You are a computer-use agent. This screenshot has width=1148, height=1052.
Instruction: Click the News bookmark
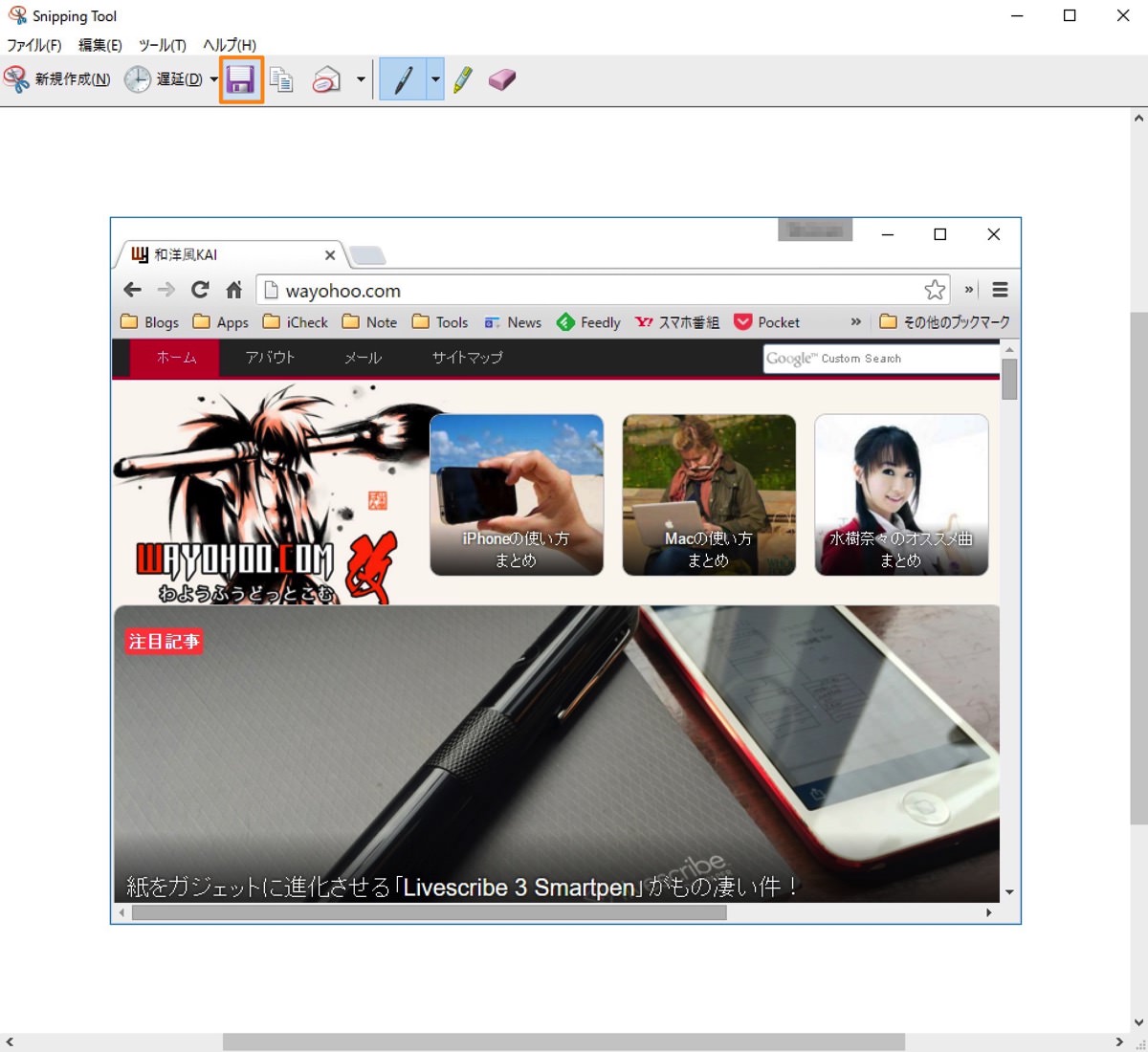coord(513,322)
